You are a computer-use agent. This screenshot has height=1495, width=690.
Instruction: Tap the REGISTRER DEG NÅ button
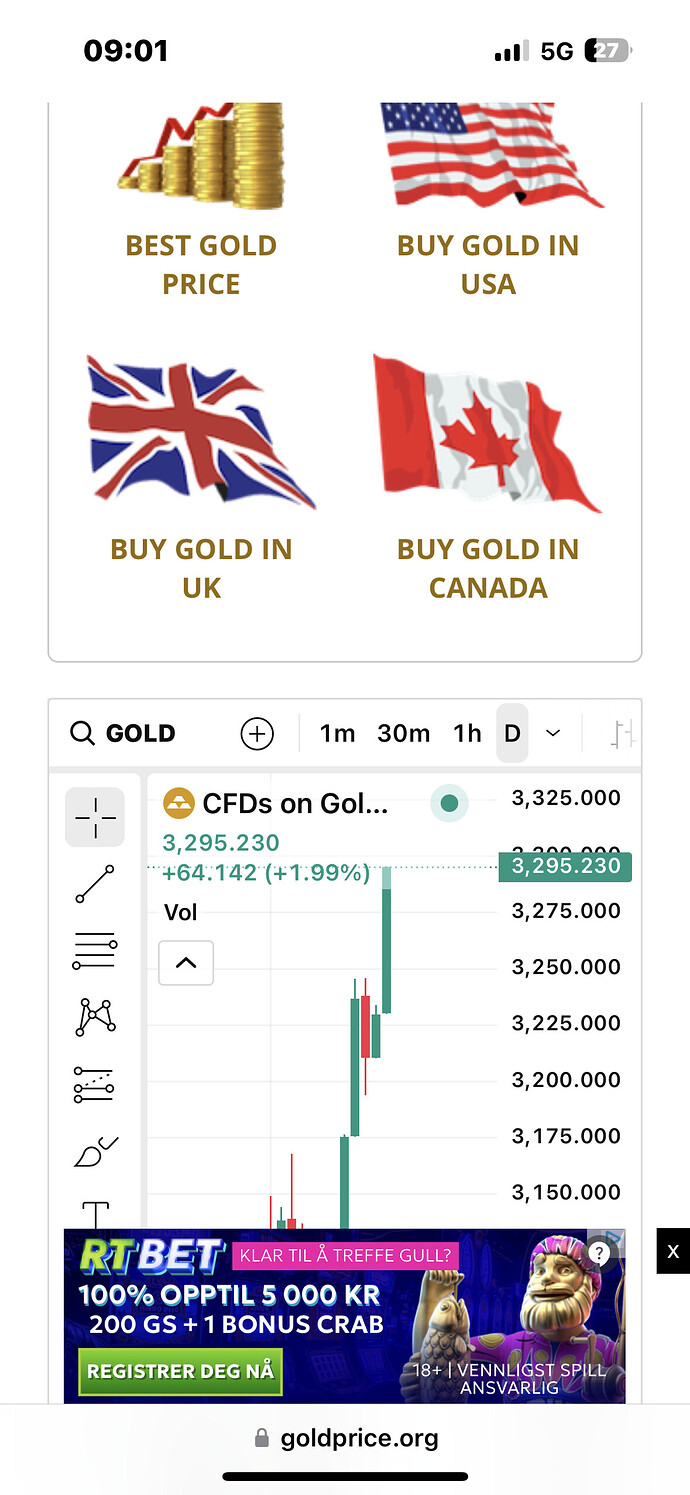click(x=181, y=1370)
